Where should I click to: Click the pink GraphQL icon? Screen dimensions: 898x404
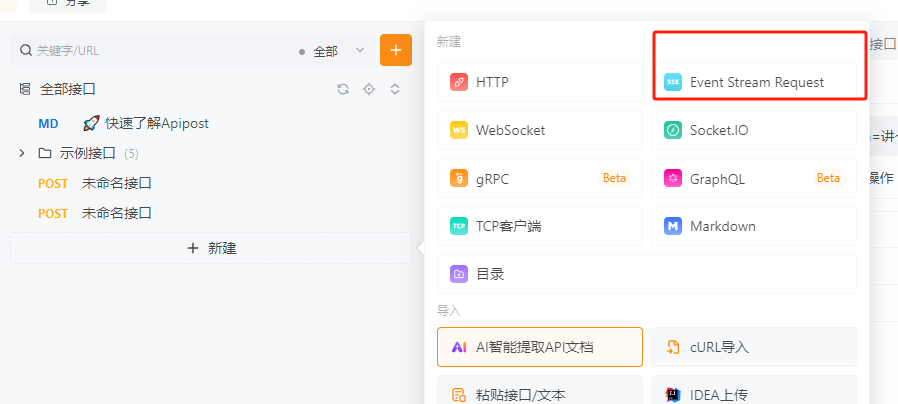673,178
